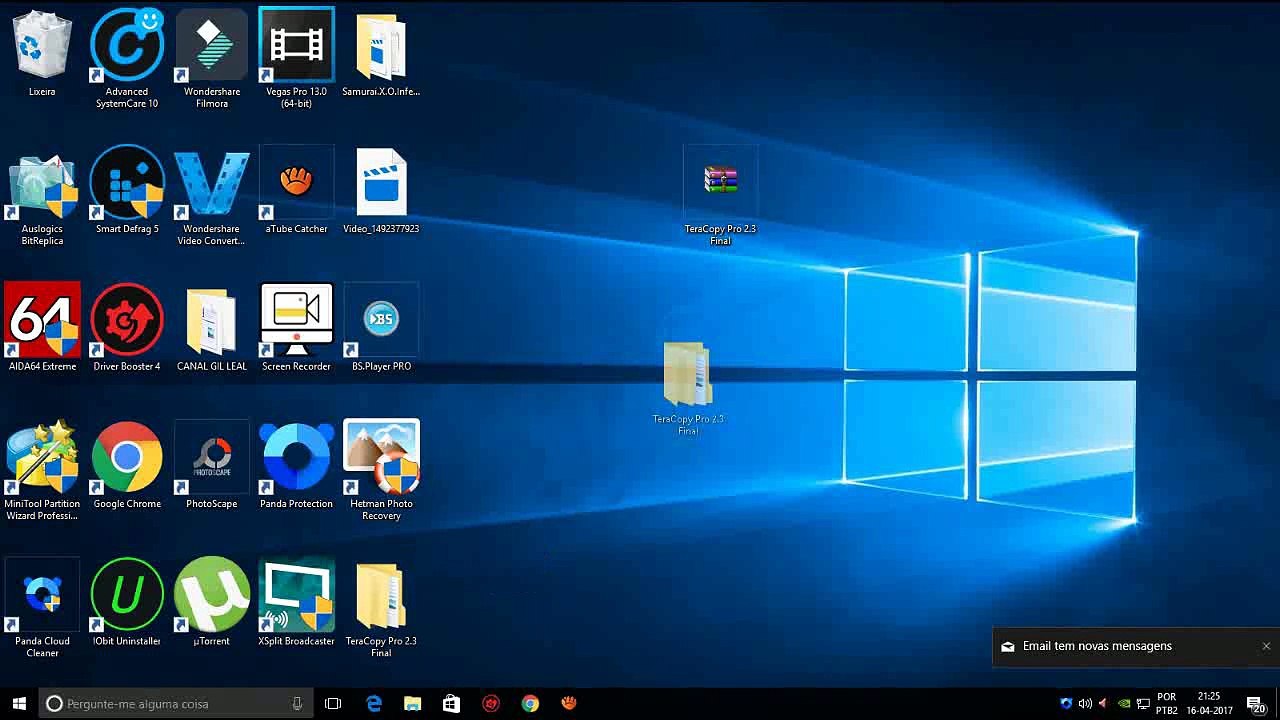Open the Lixeira recycle bin desktop icon

pyautogui.click(x=42, y=55)
